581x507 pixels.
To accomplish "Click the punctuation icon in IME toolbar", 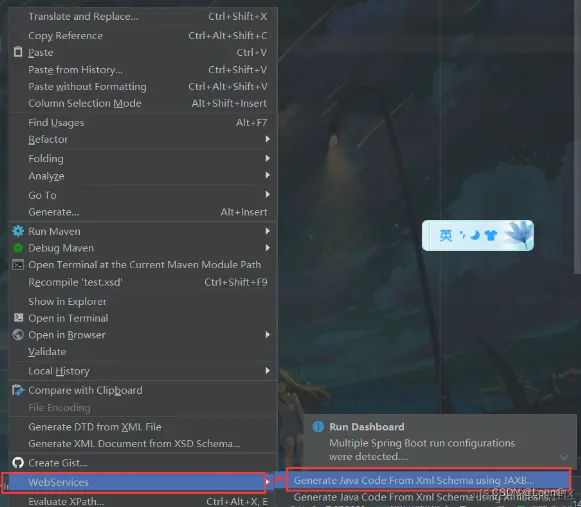I will pos(462,235).
